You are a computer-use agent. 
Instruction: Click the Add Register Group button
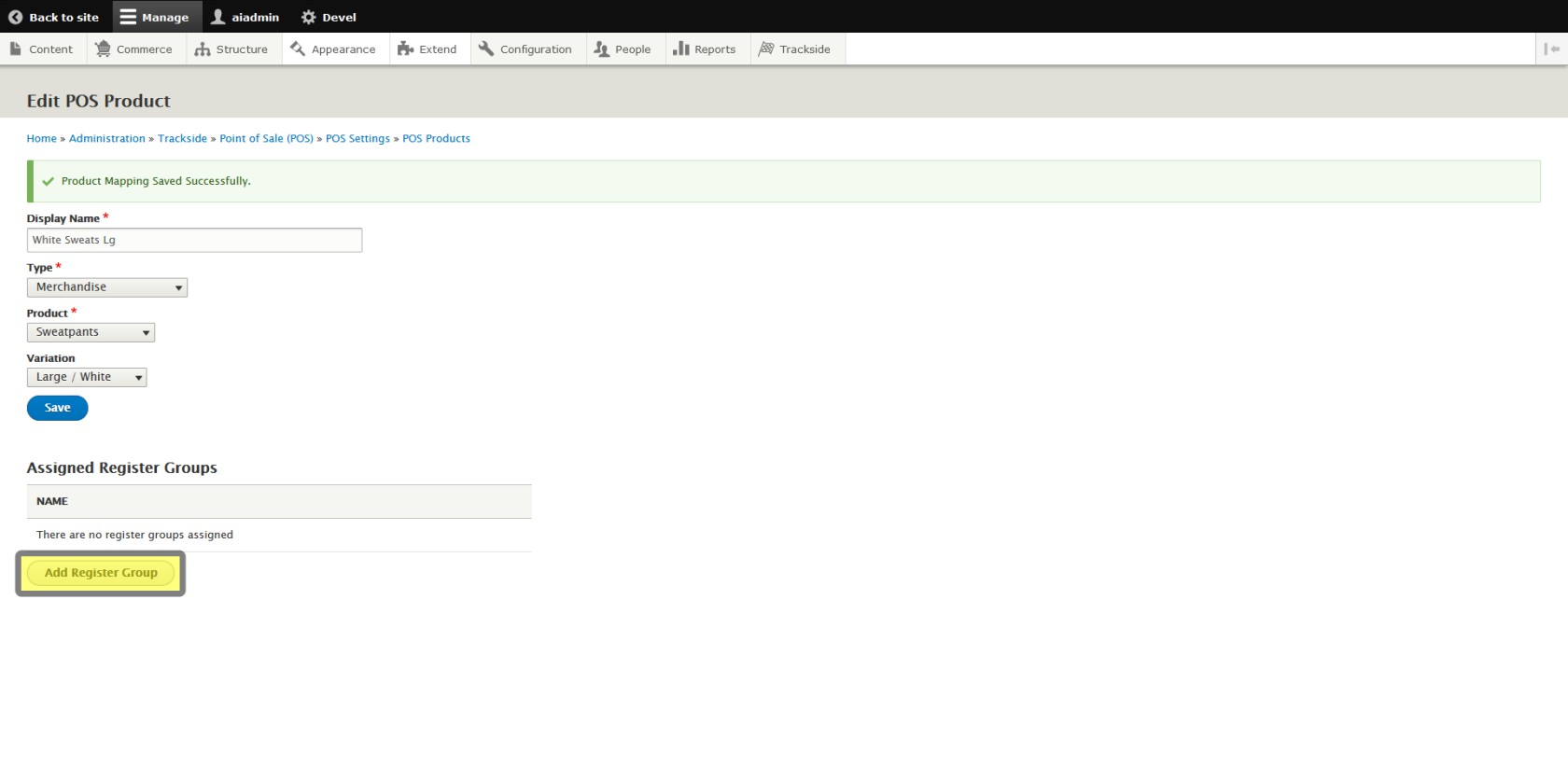point(101,573)
